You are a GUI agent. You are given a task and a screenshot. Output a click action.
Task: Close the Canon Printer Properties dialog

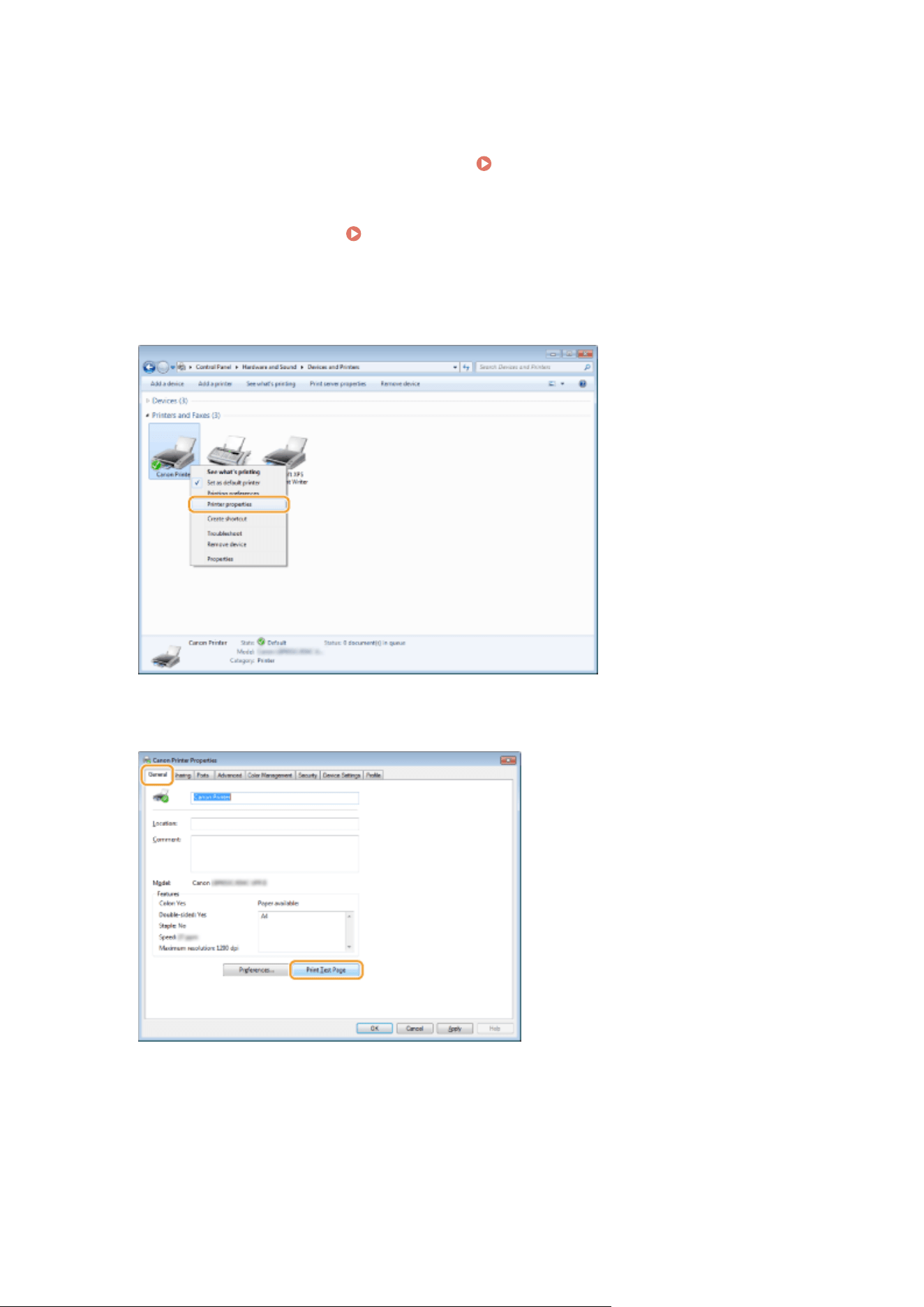coord(508,760)
